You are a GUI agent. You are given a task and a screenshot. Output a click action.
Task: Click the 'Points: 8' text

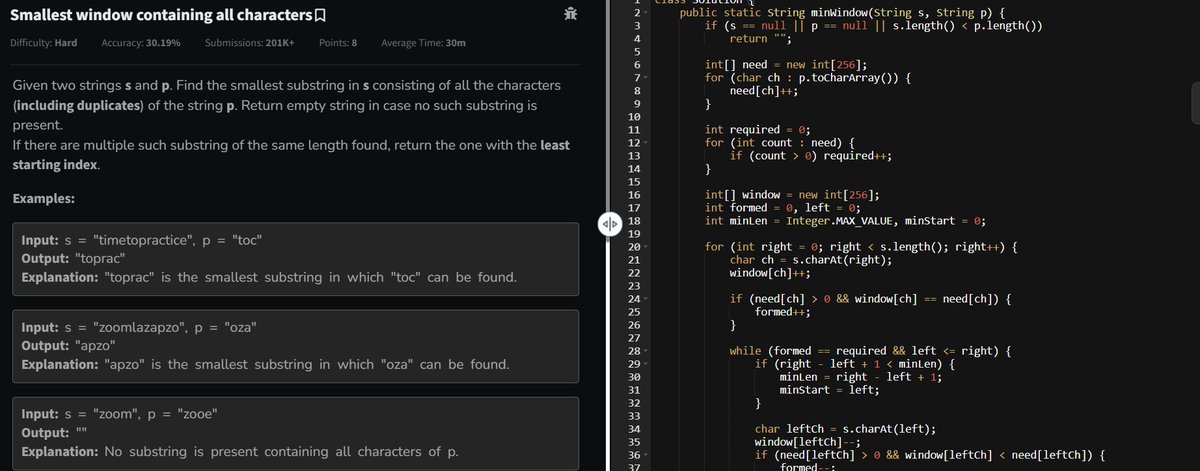tap(338, 44)
